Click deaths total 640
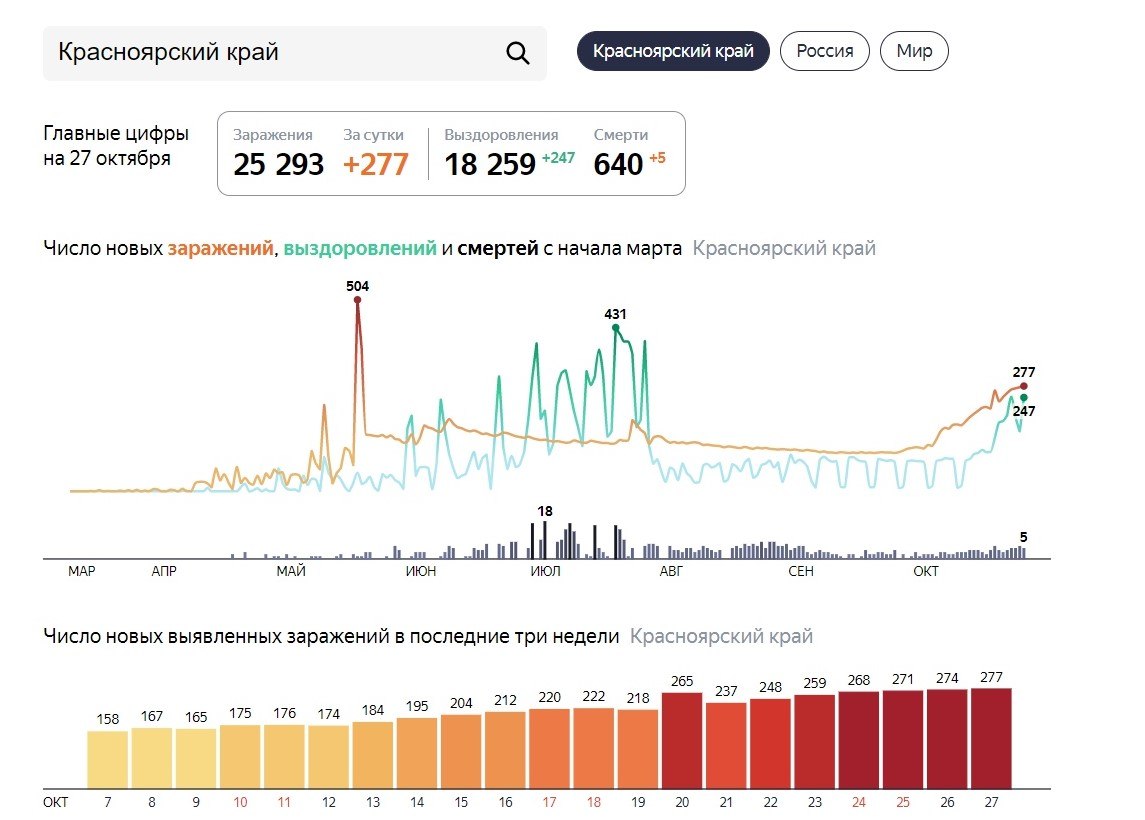 pos(618,164)
